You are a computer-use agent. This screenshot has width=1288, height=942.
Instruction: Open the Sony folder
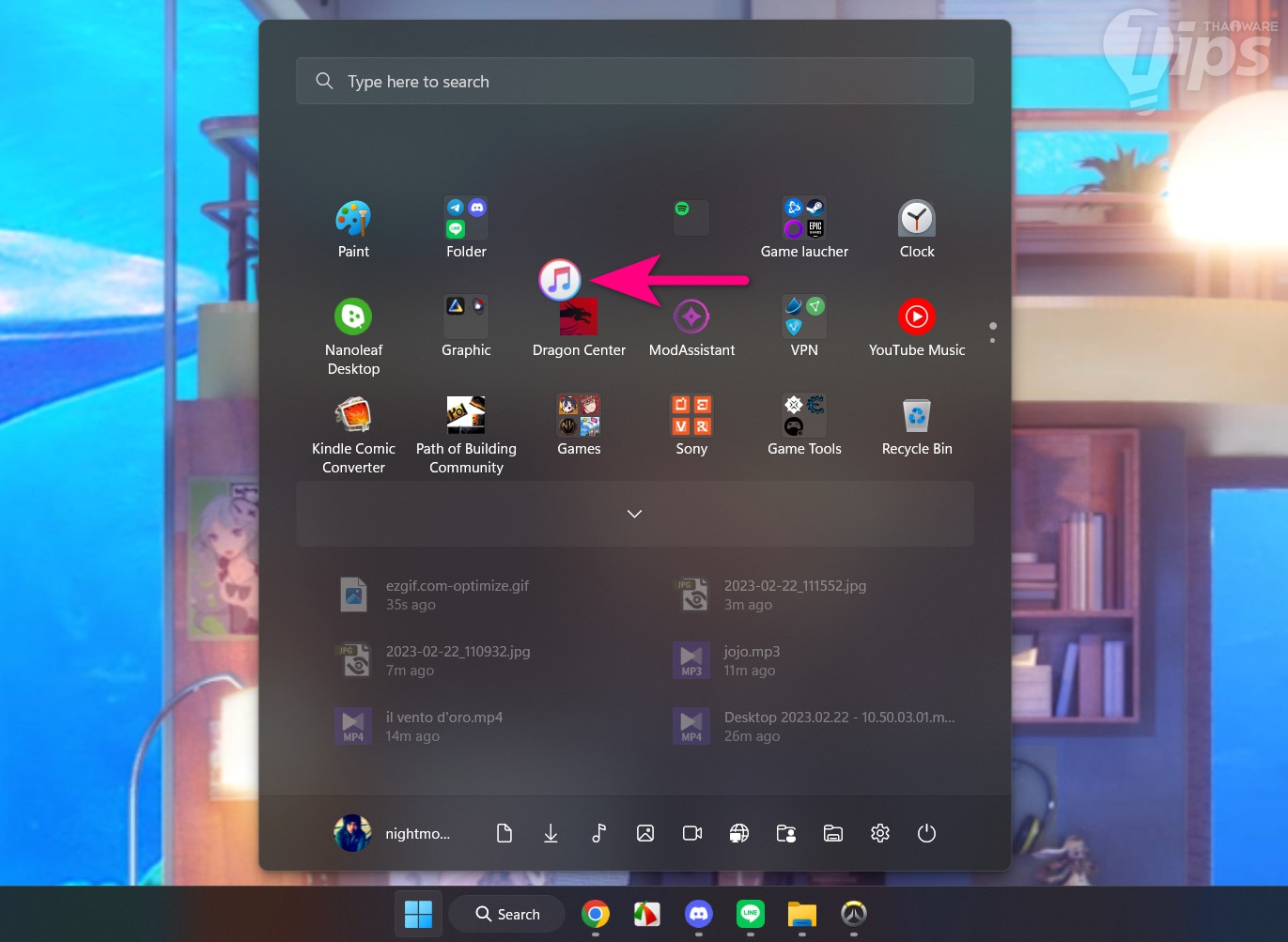click(x=691, y=425)
